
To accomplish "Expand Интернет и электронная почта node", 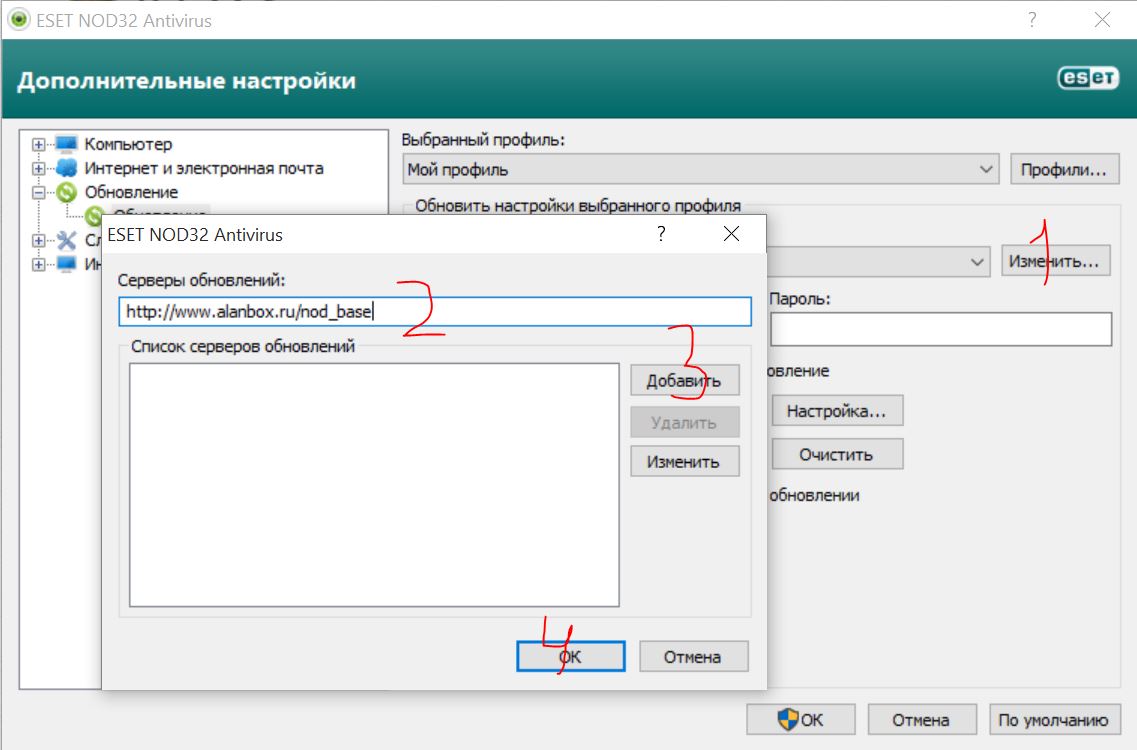I will pos(38,168).
